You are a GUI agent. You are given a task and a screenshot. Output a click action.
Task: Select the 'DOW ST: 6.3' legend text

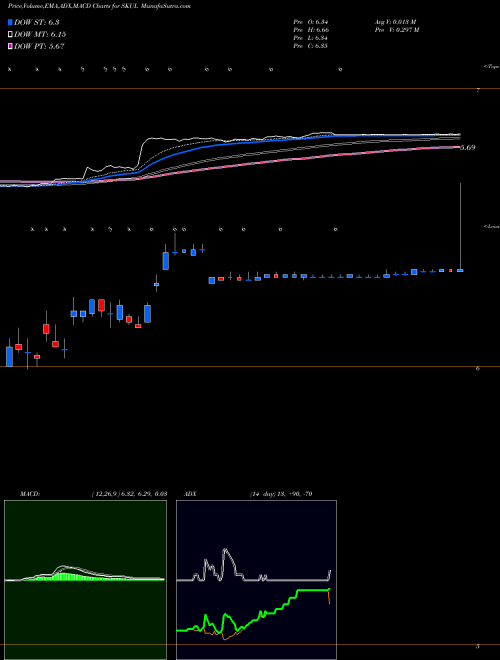tap(37, 23)
